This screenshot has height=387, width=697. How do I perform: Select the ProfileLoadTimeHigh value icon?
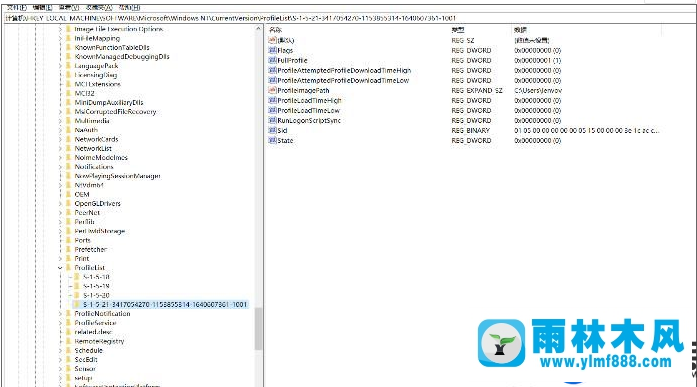(x=272, y=100)
